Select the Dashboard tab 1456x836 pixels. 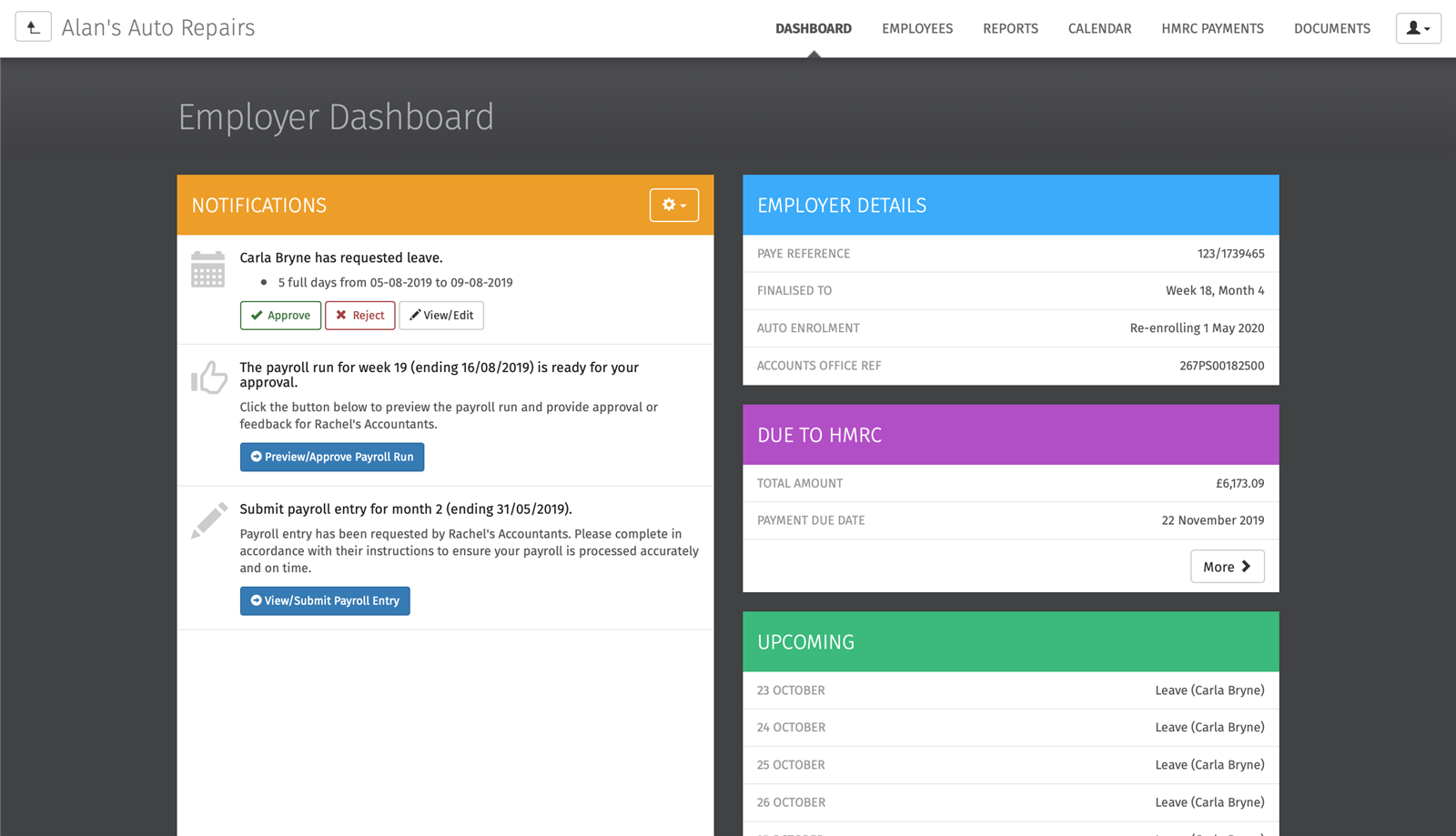click(814, 28)
